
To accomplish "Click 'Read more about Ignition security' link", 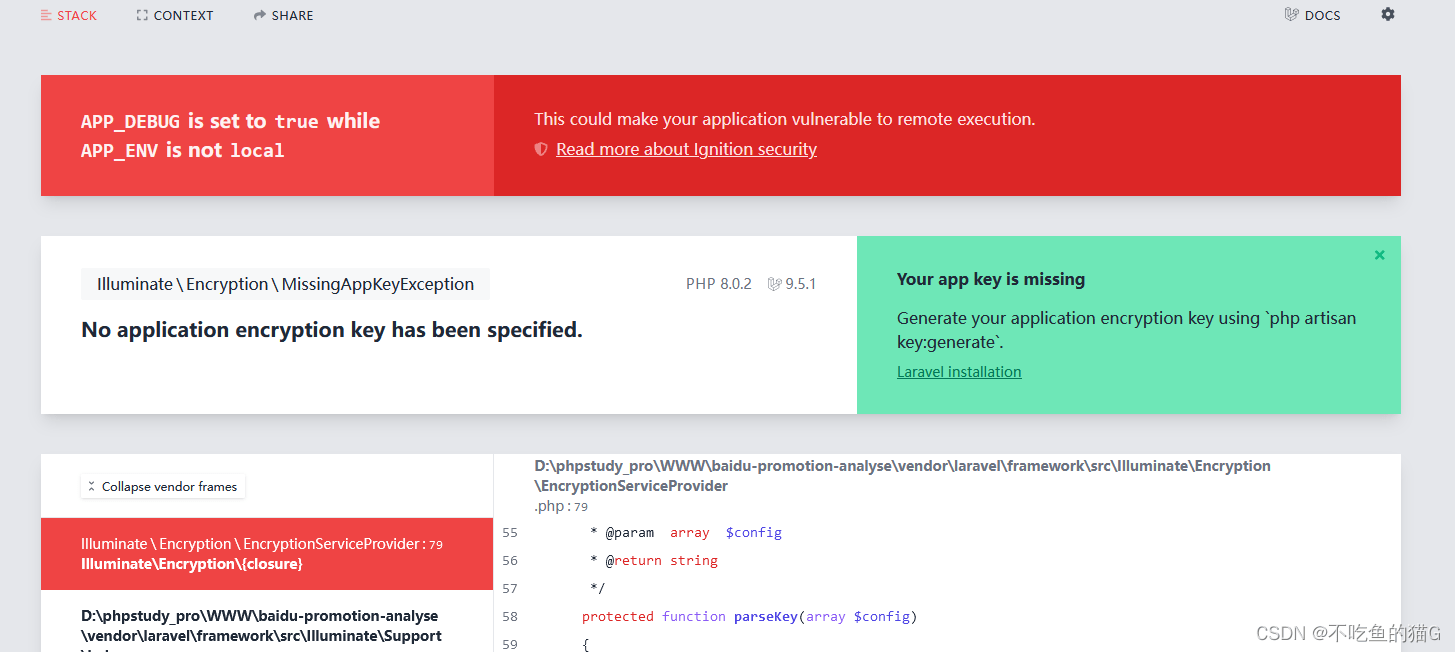I will click(686, 149).
